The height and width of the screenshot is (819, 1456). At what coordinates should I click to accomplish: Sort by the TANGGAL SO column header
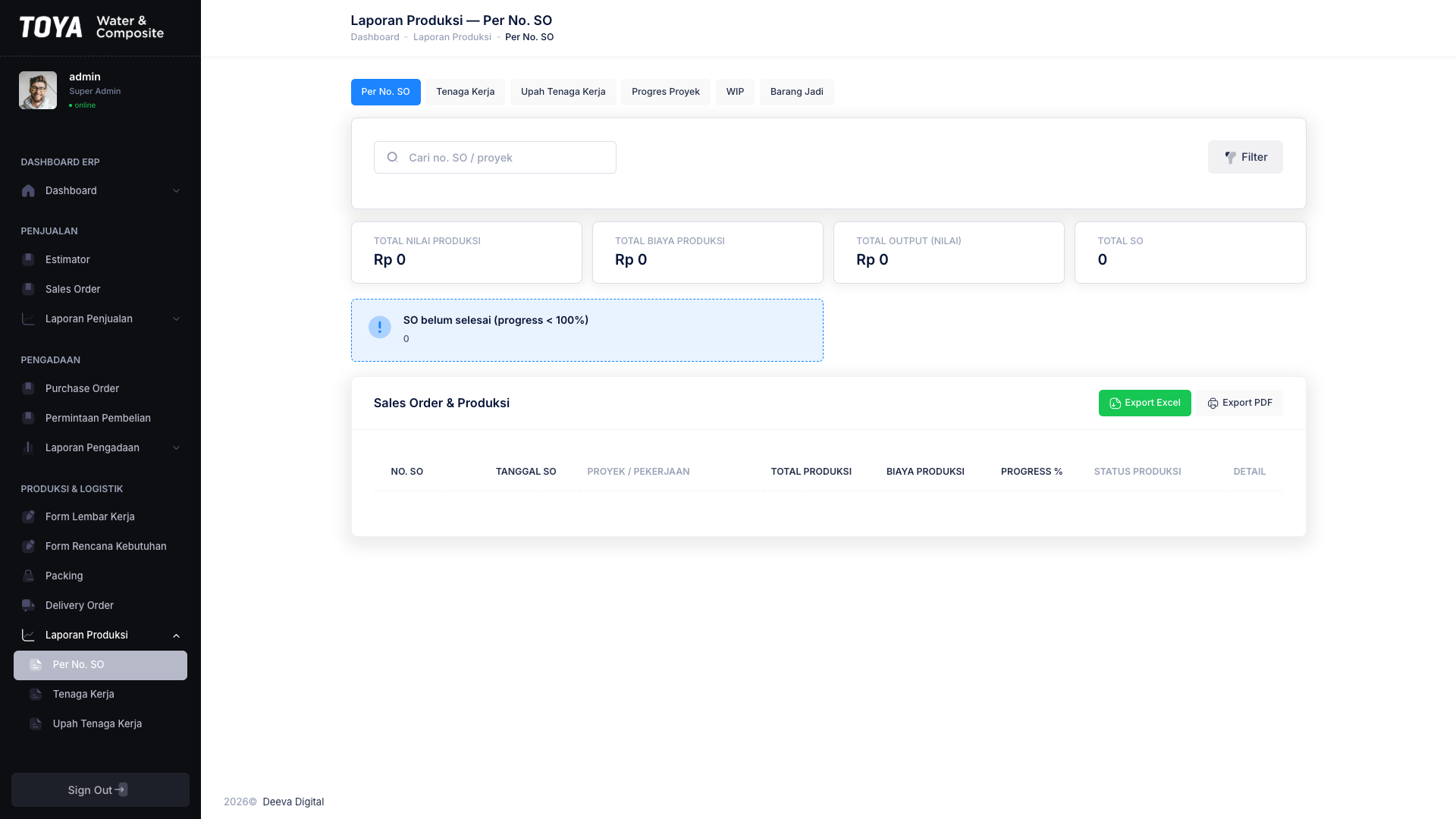526,472
